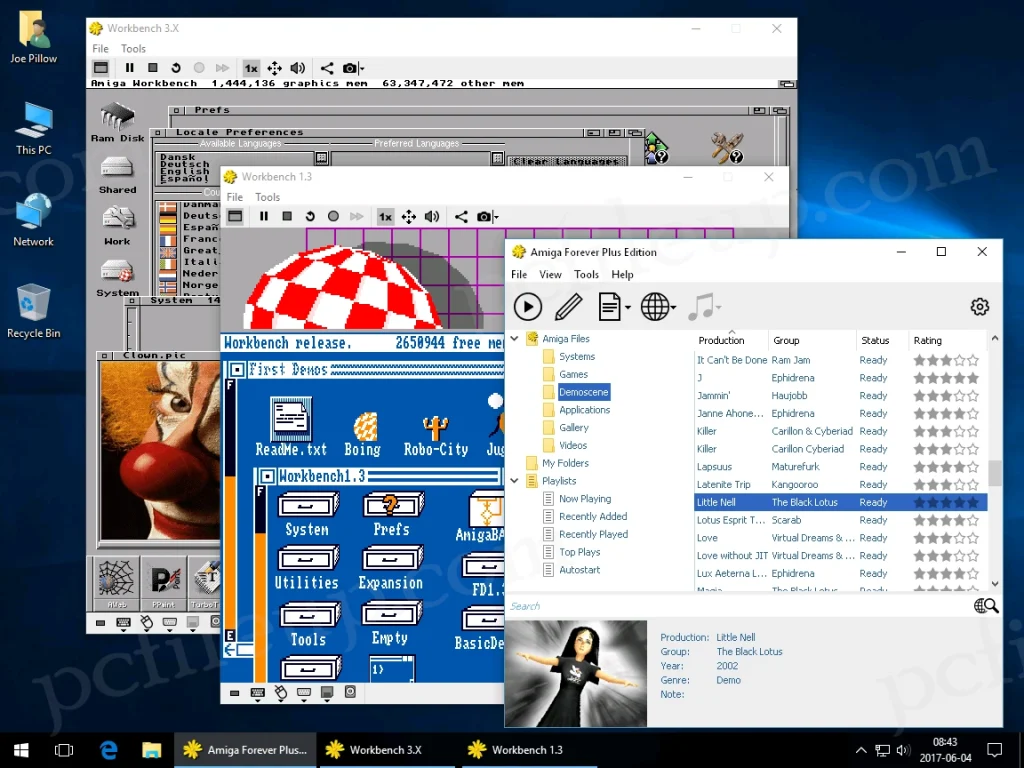The width and height of the screenshot is (1024, 768).
Task: Pause emulation in Workbench 3.X toolbar
Action: (x=131, y=68)
